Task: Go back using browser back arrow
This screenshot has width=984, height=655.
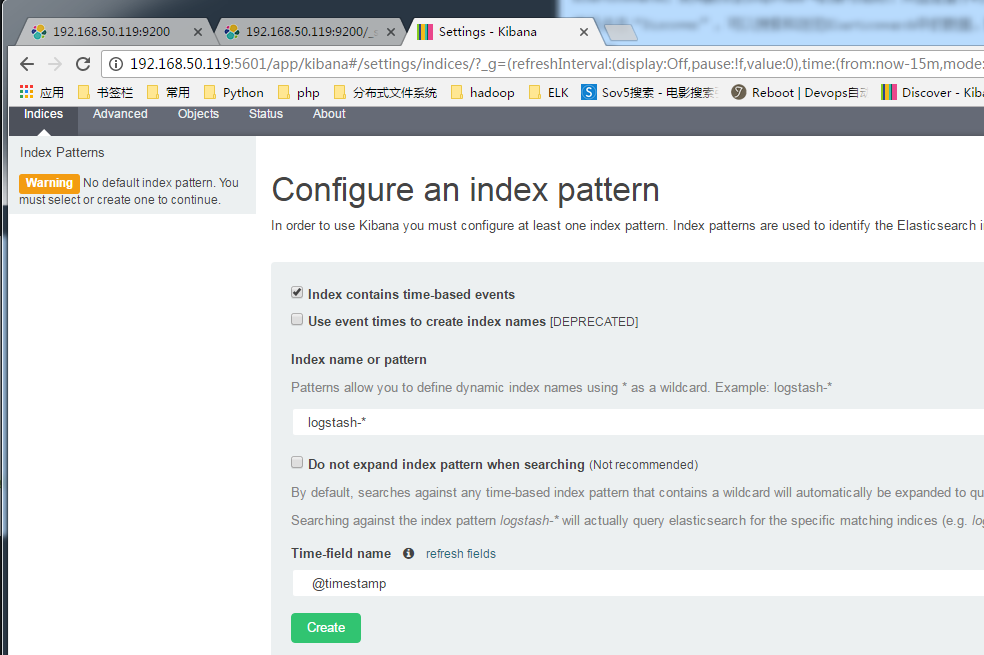Action: click(27, 64)
